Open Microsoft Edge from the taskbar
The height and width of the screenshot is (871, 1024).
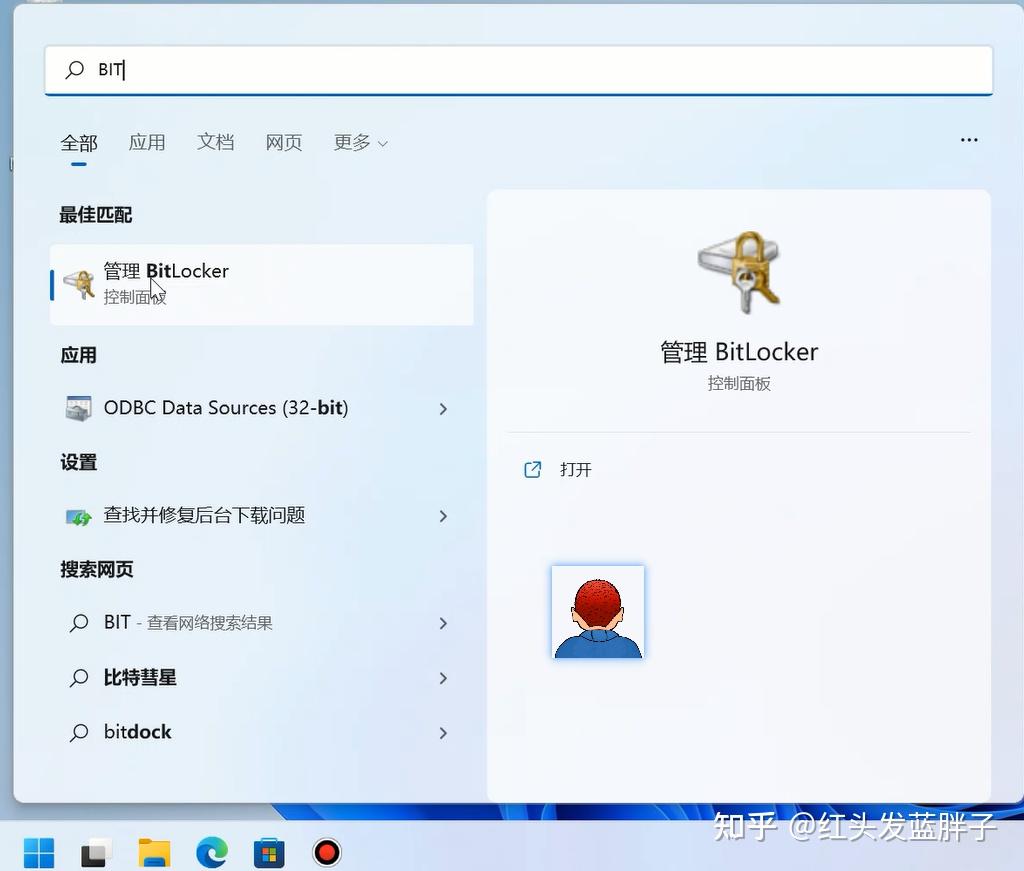tap(210, 852)
